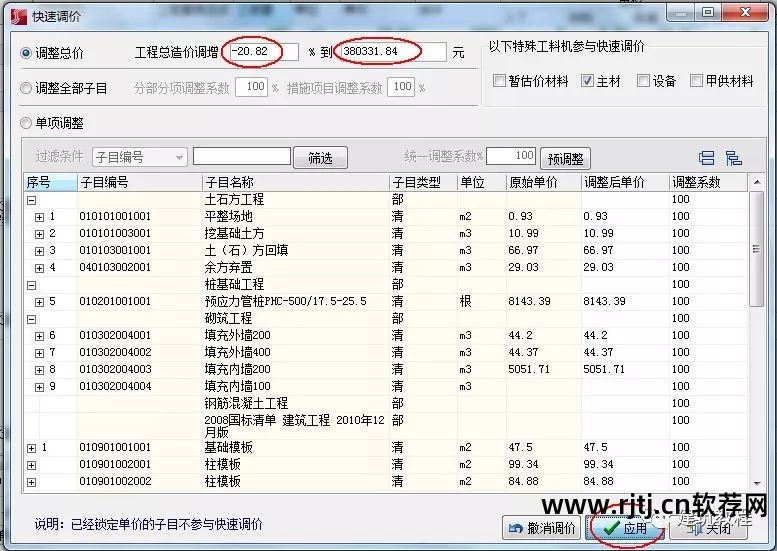Select the 钢筋混凝土工程 row
Image resolution: width=777 pixels, height=551 pixels.
pos(387,403)
